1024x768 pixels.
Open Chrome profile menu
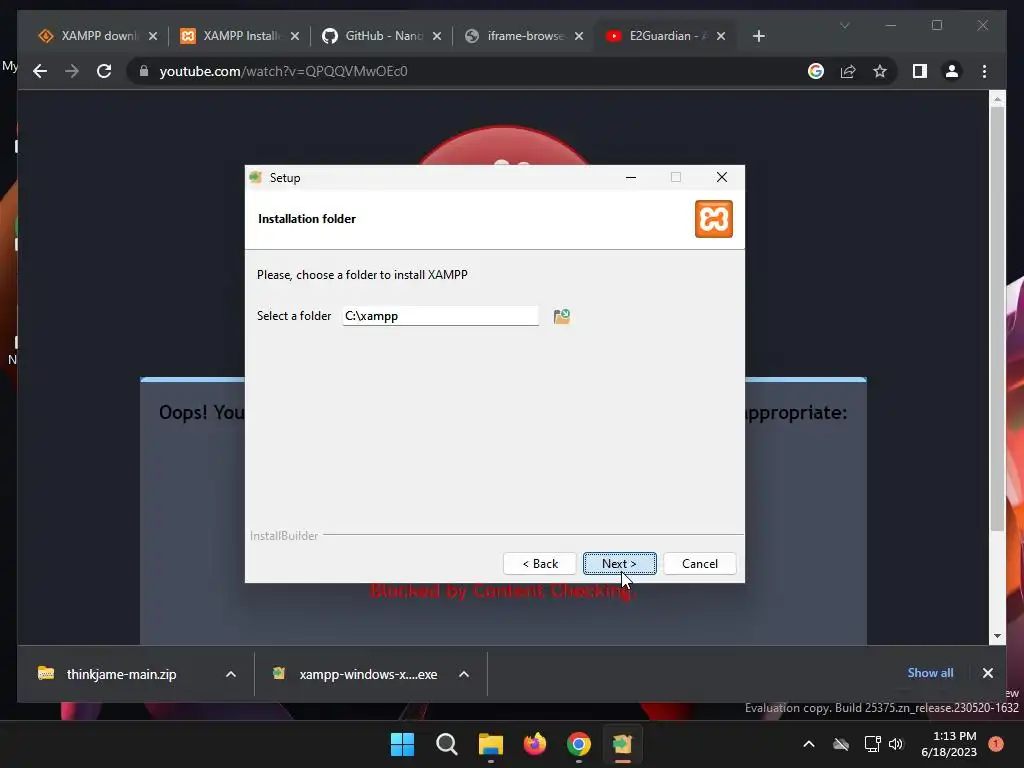pos(952,71)
